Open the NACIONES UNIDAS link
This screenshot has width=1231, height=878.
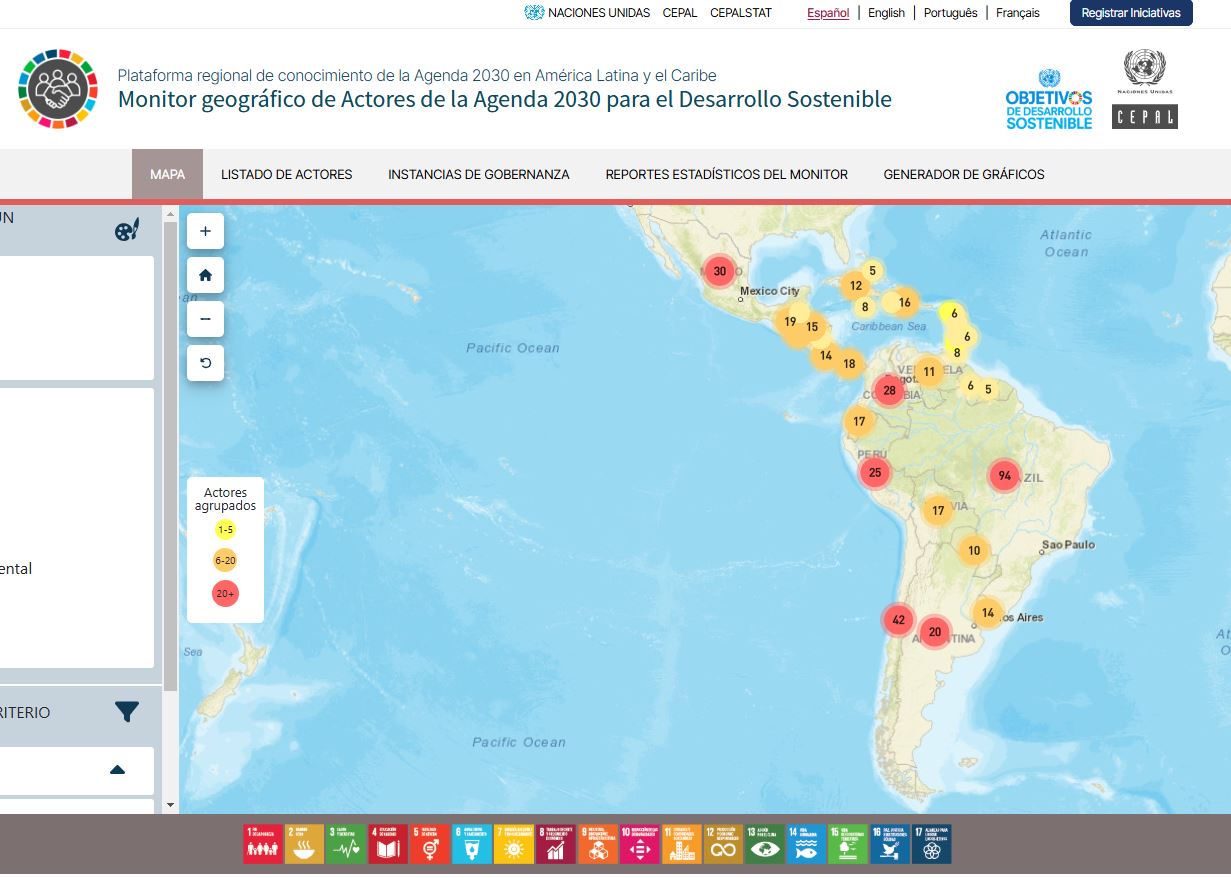point(587,13)
